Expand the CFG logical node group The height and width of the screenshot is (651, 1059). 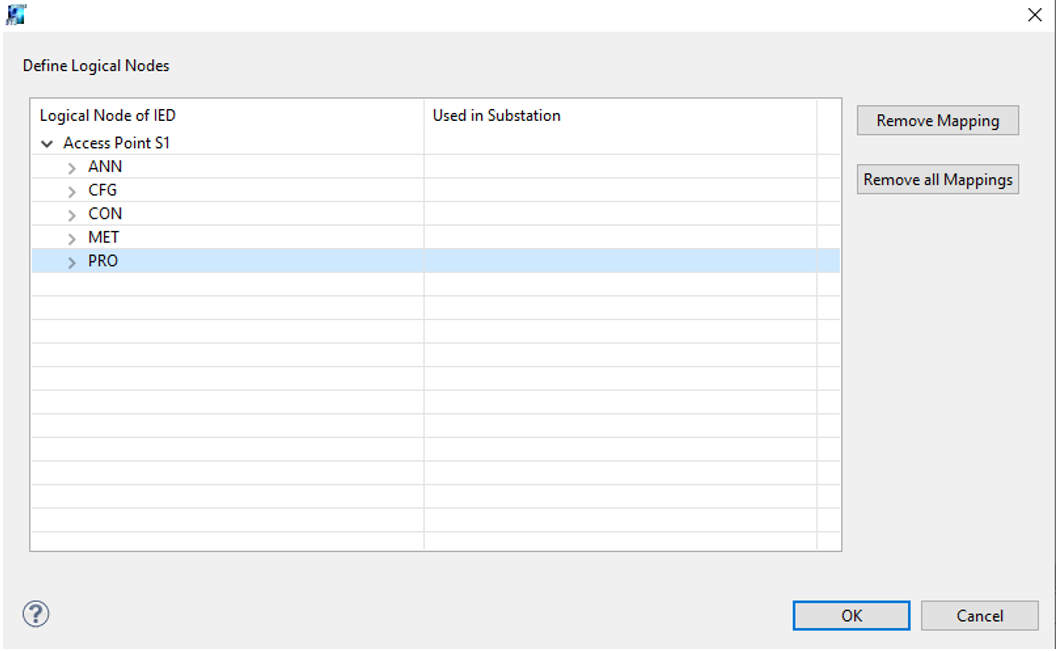click(x=72, y=191)
